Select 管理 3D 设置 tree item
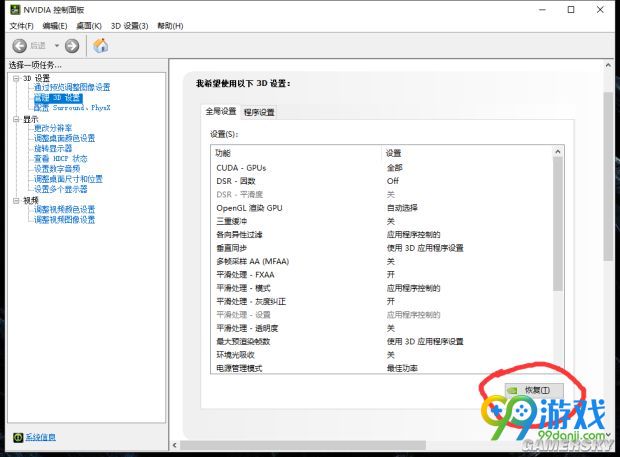The width and height of the screenshot is (620, 457). click(x=58, y=98)
